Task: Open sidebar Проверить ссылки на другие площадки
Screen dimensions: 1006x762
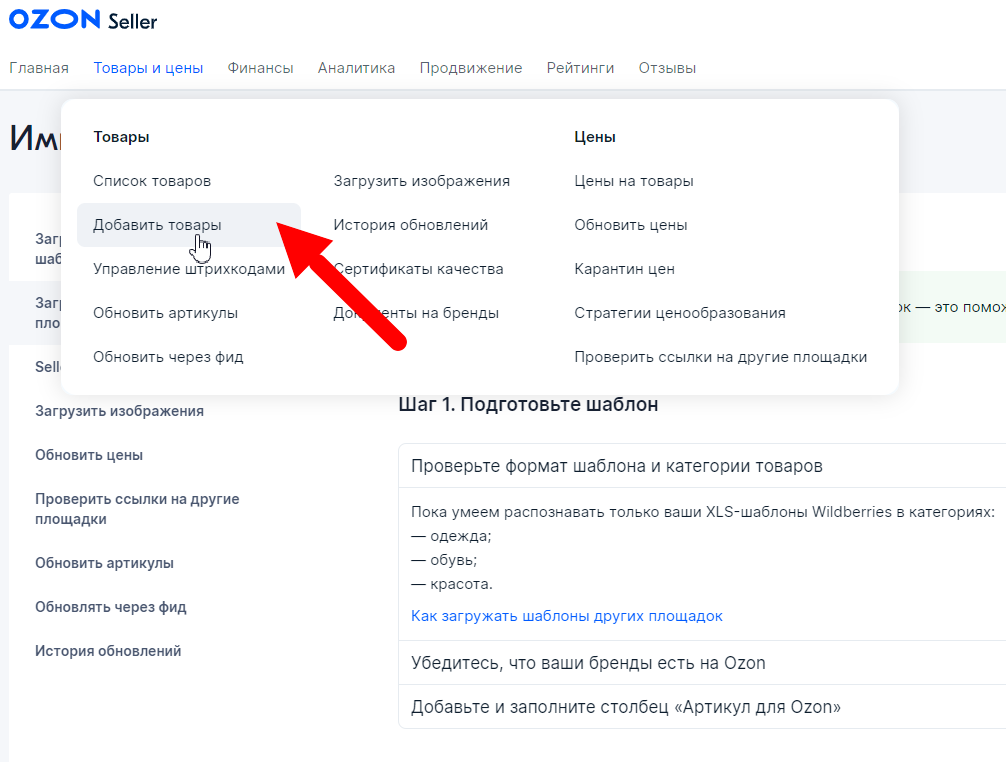Action: click(137, 509)
